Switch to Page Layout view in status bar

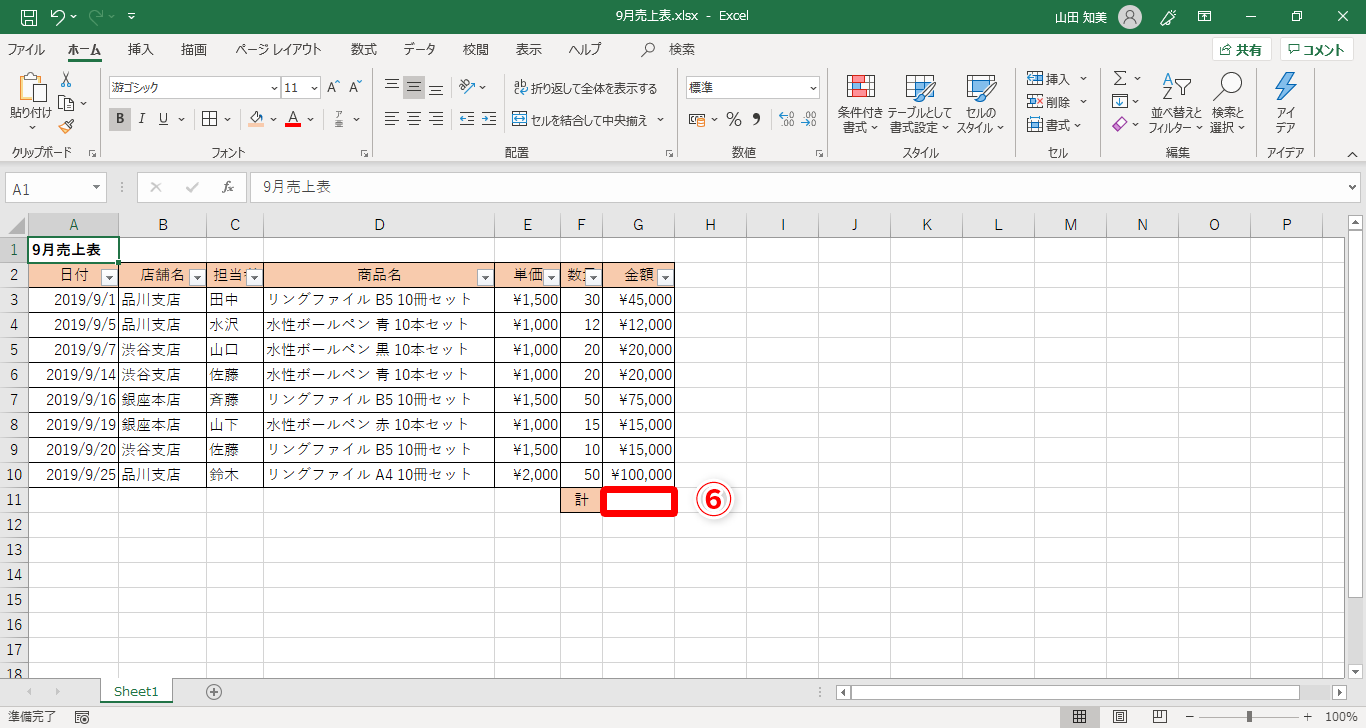1120,717
